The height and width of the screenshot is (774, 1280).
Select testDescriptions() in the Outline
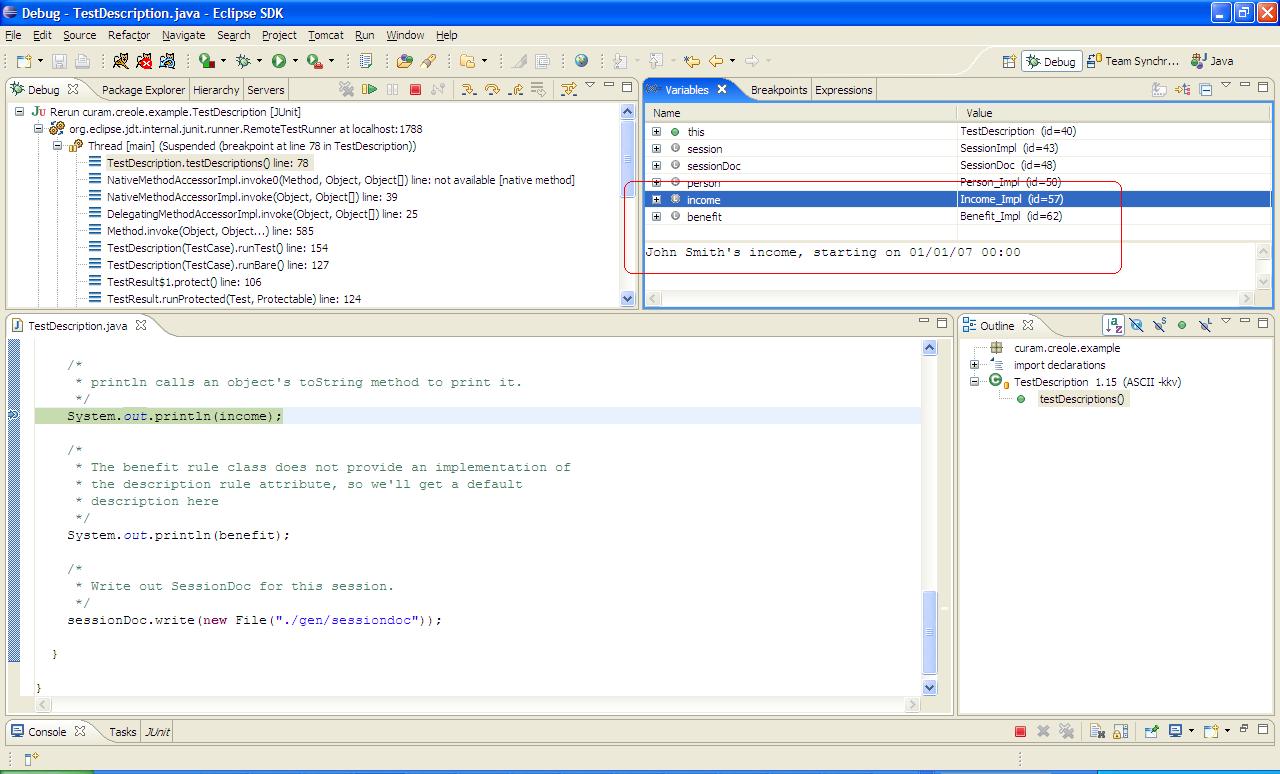(1082, 399)
